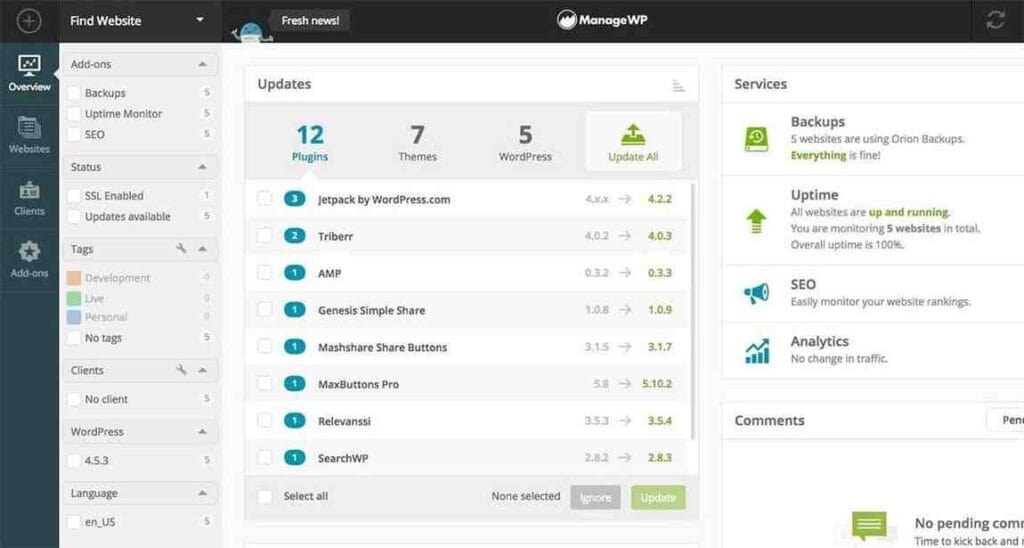Image resolution: width=1024 pixels, height=548 pixels.
Task: Collapse the Clients filter section
Action: click(x=202, y=370)
